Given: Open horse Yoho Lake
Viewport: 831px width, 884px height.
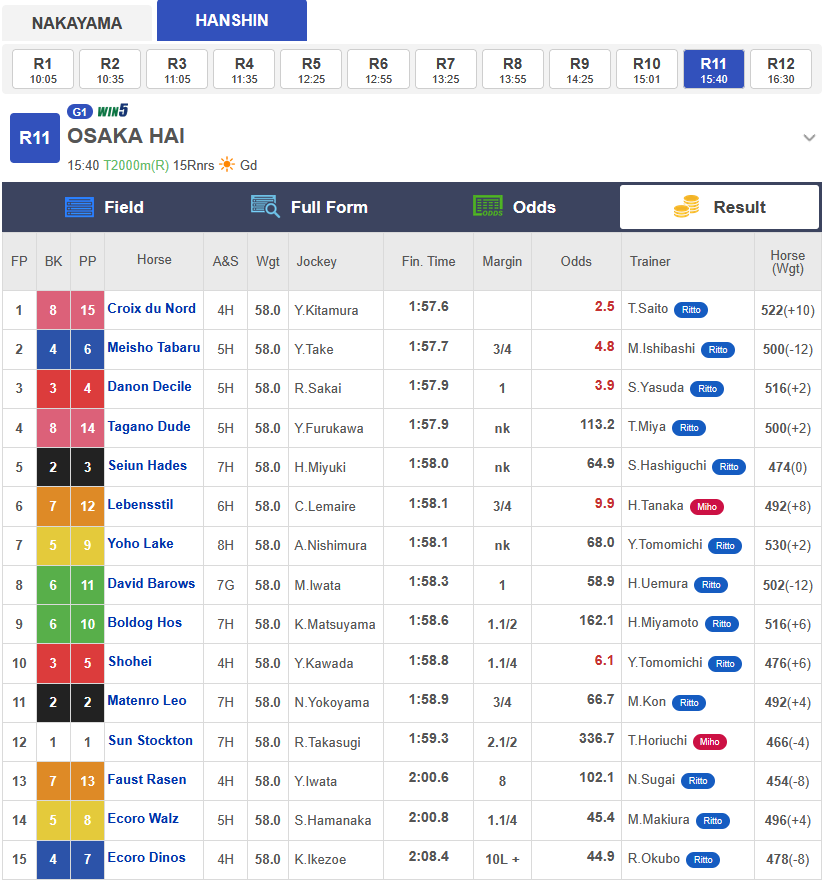Looking at the screenshot, I should 140,543.
